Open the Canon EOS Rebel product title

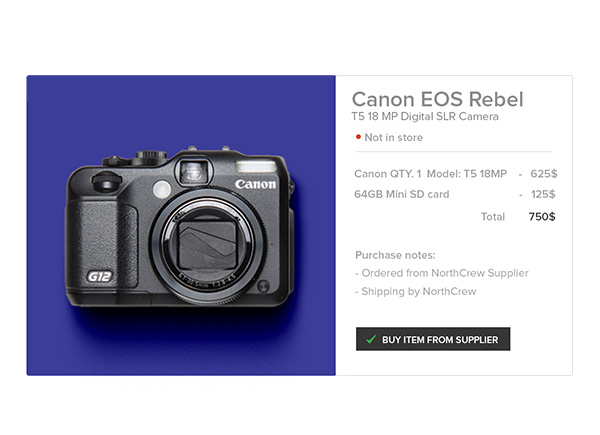tap(437, 99)
